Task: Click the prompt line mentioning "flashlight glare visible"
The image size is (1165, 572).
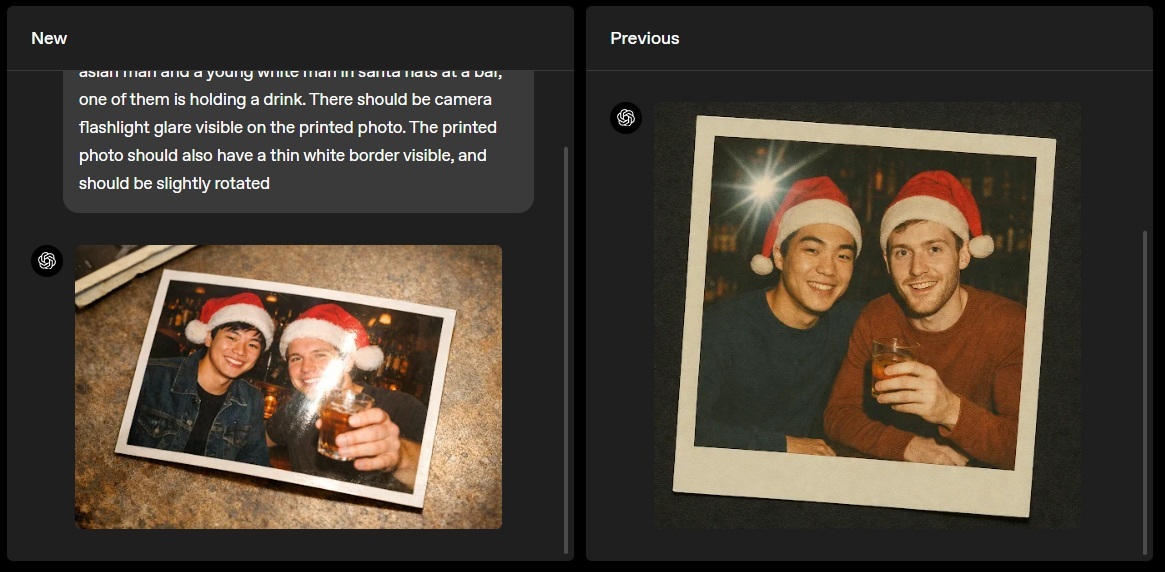Action: tap(288, 127)
